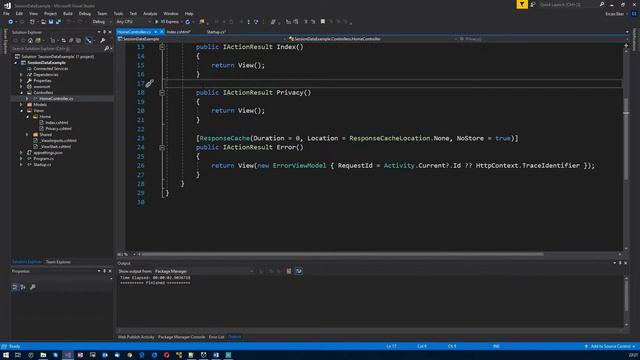Collapse the Views folder
Image resolution: width=640 pixels, height=360 pixels.
[21, 111]
